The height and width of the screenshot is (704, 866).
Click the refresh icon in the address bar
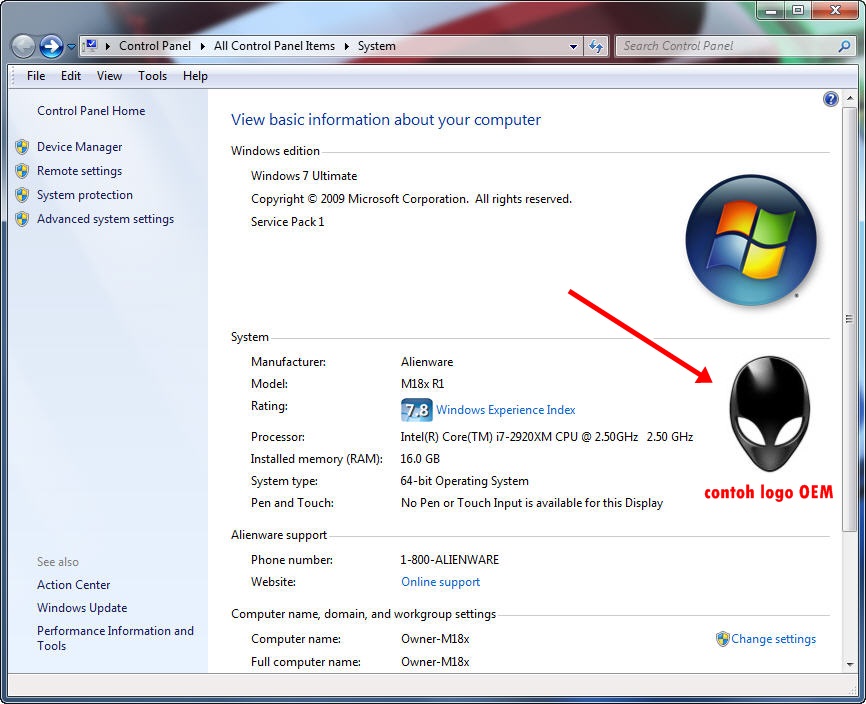tap(595, 46)
